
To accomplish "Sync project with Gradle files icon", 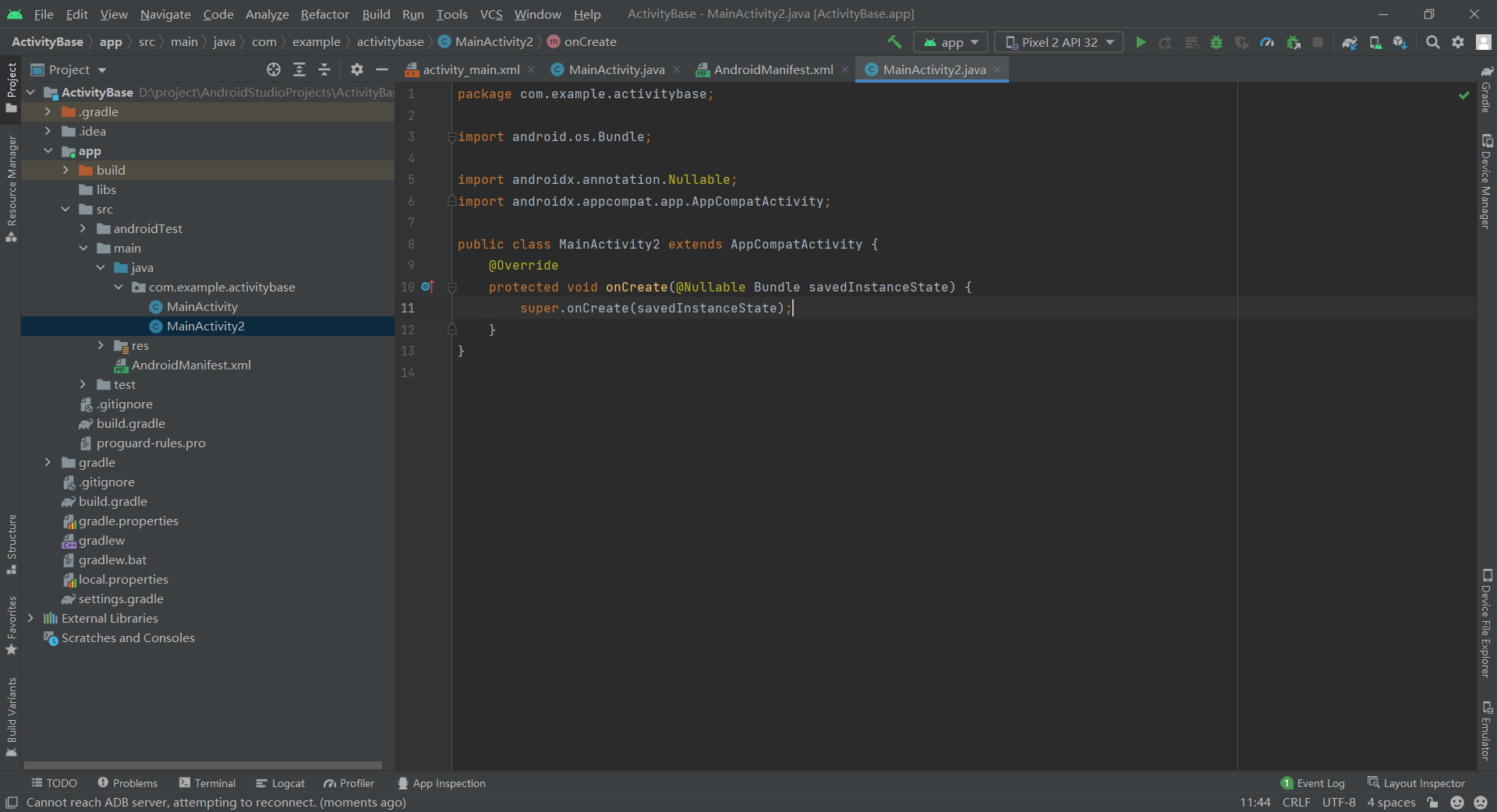I will [1350, 42].
